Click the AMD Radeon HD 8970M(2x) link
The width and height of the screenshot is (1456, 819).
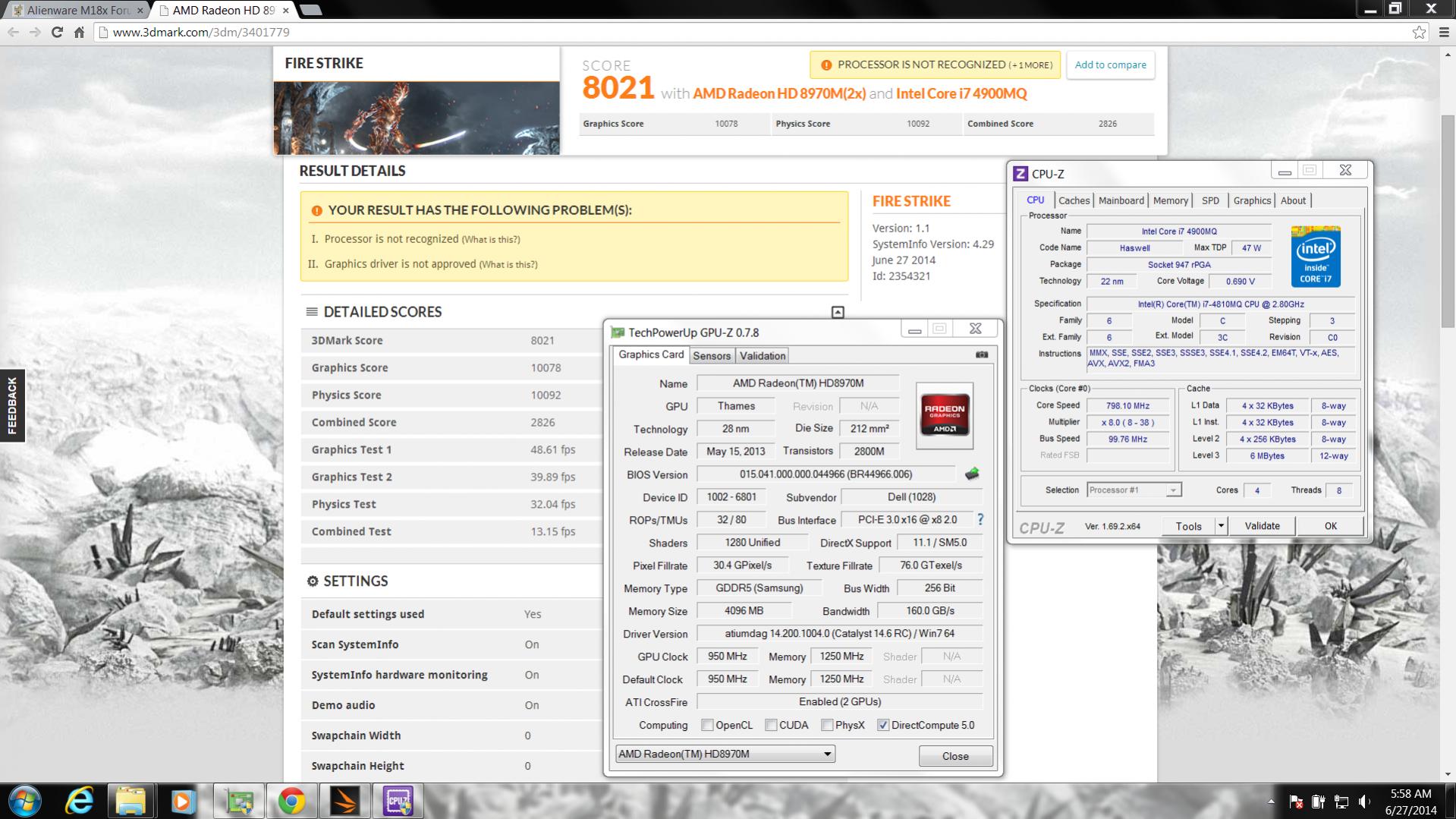pos(779,93)
